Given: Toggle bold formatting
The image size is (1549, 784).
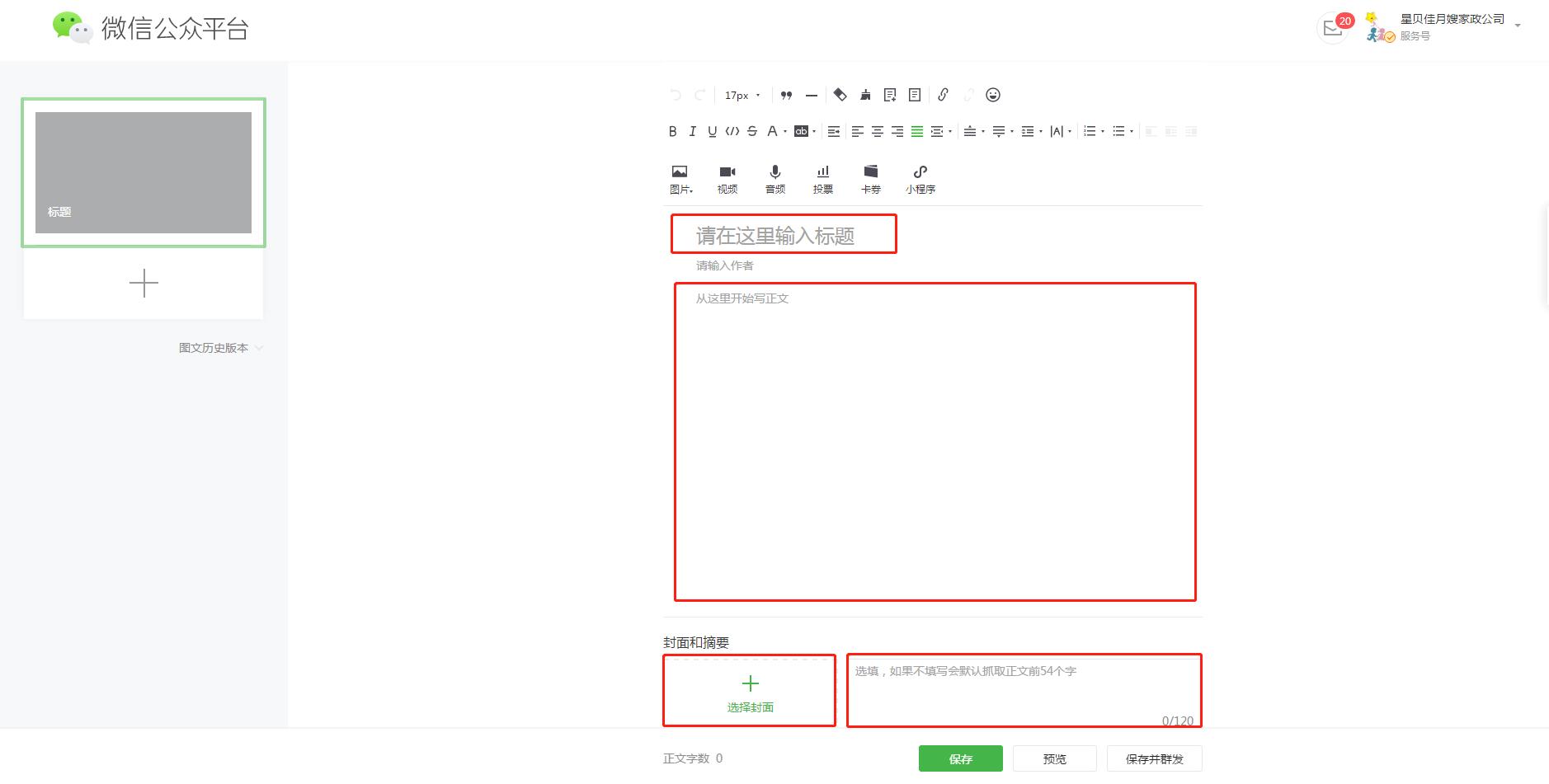Looking at the screenshot, I should pos(672,131).
